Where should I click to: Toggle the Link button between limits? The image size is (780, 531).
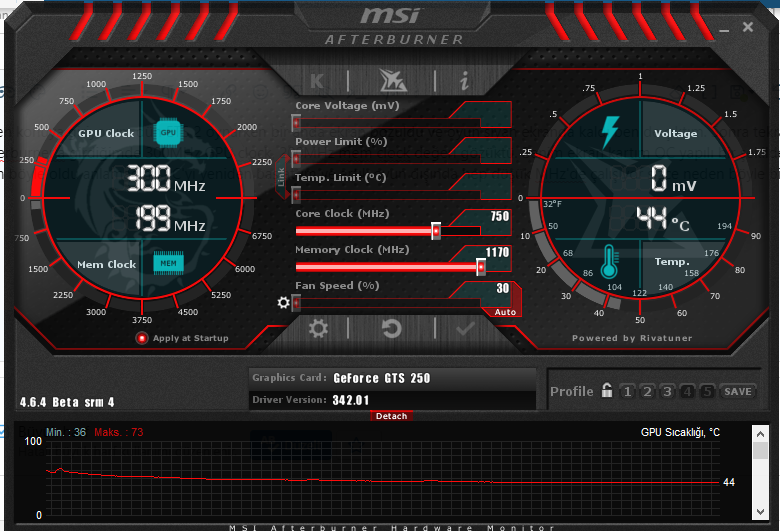point(281,177)
